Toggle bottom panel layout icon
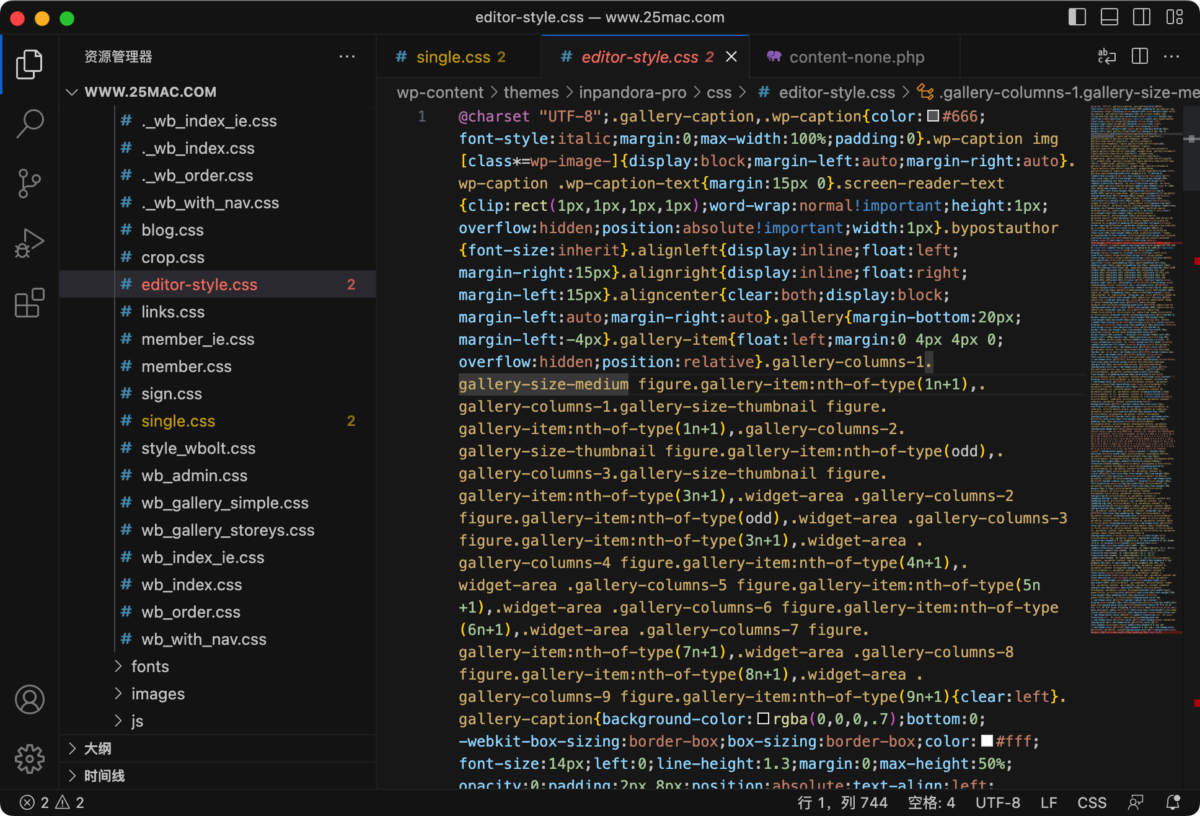This screenshot has width=1200, height=816. (1109, 17)
